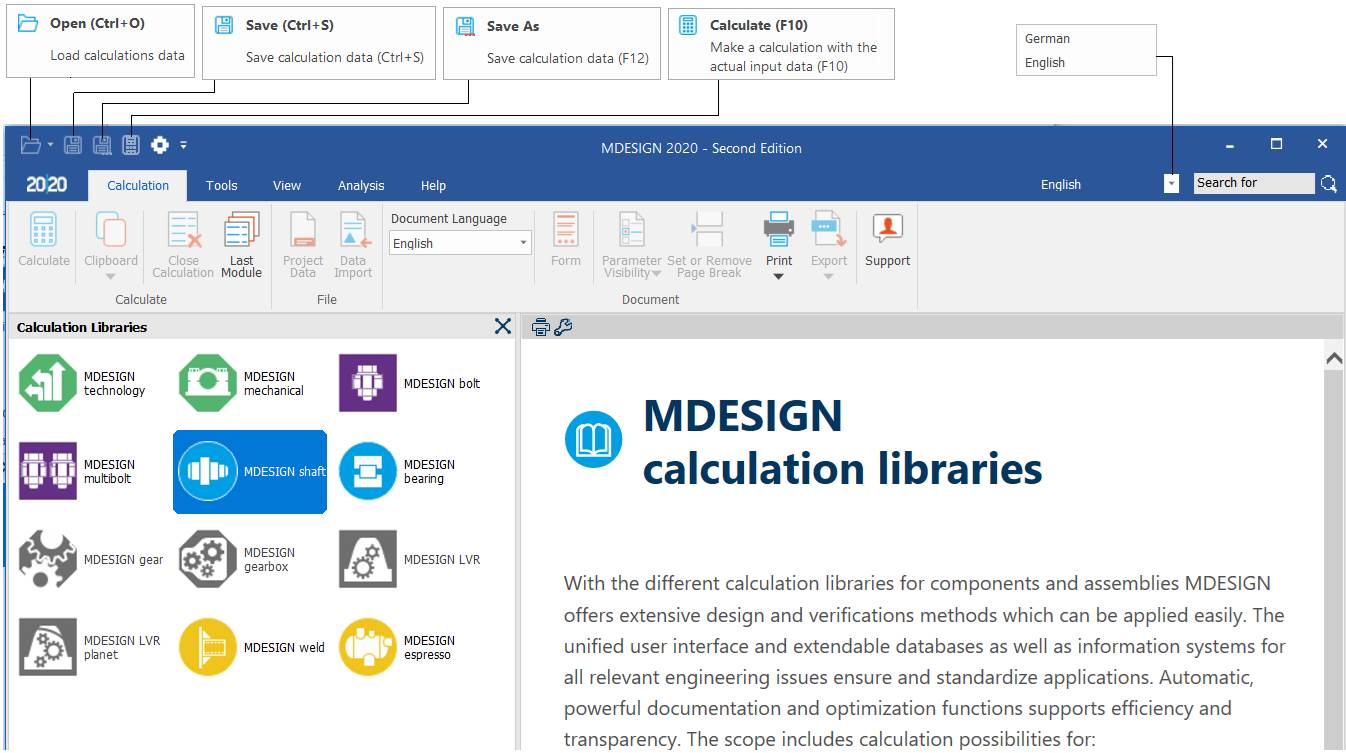Screen dimensions: 1346x753
Task: Click the Open folder icon in title bar
Action: tap(31, 145)
